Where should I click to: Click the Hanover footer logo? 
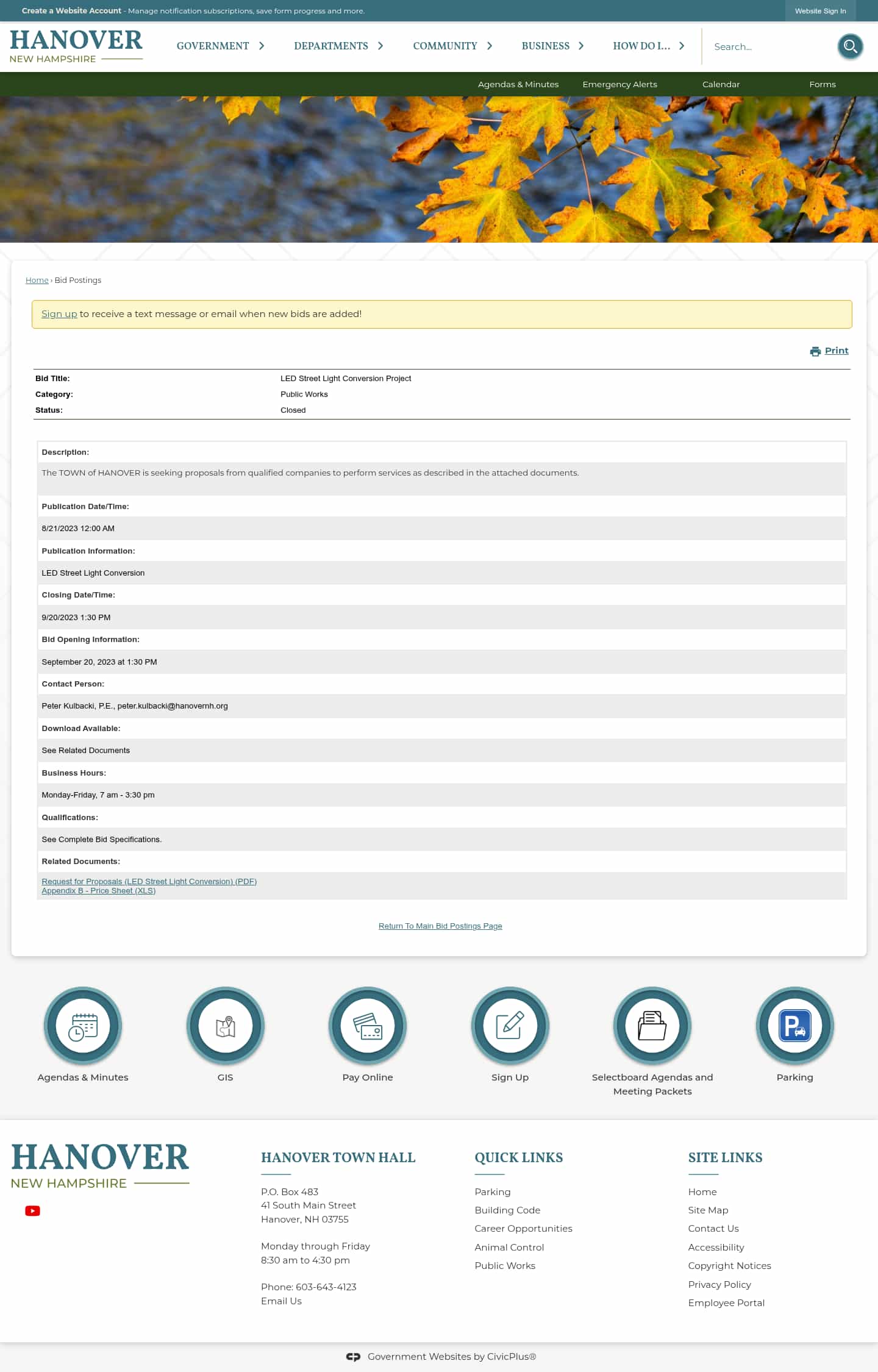click(x=100, y=1166)
